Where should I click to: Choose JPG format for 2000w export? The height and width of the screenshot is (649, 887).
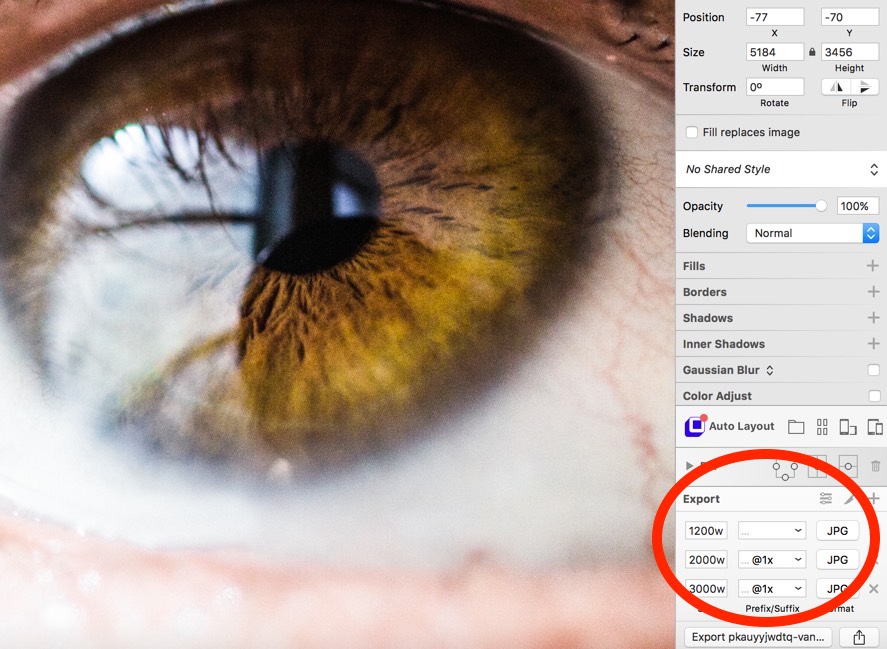pyautogui.click(x=838, y=560)
